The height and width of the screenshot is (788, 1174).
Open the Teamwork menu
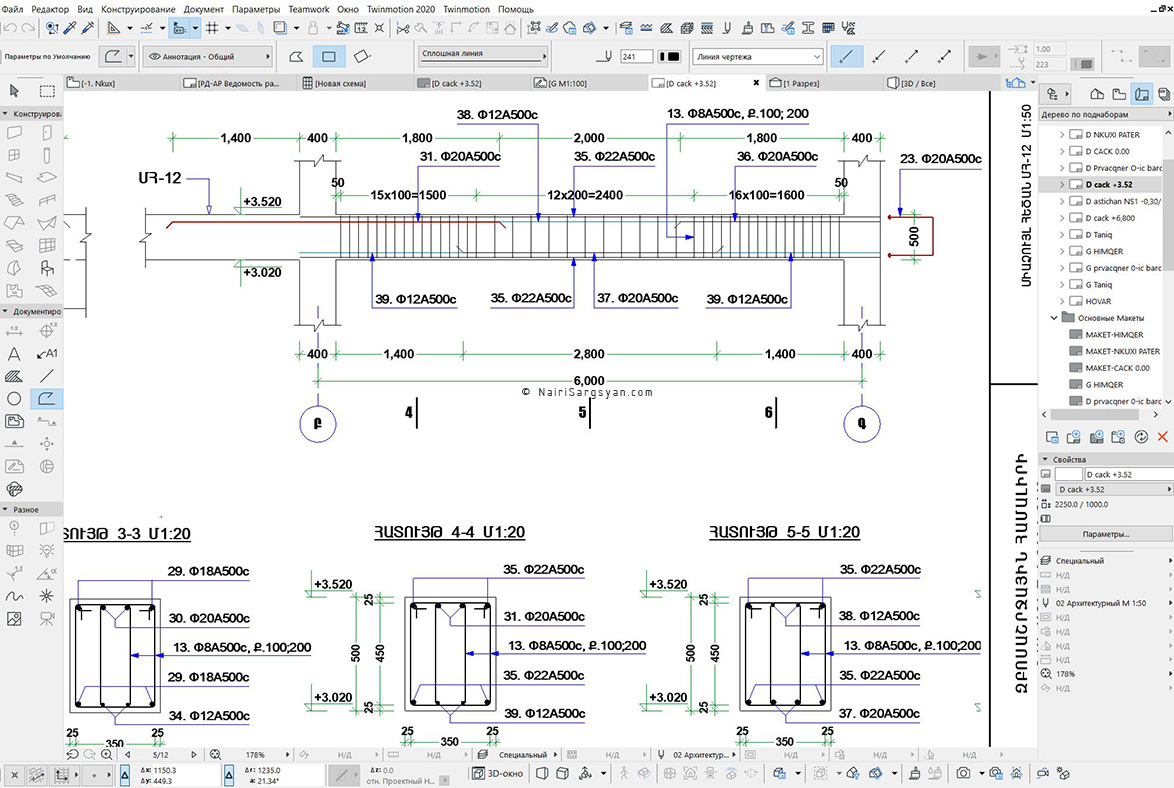point(308,9)
